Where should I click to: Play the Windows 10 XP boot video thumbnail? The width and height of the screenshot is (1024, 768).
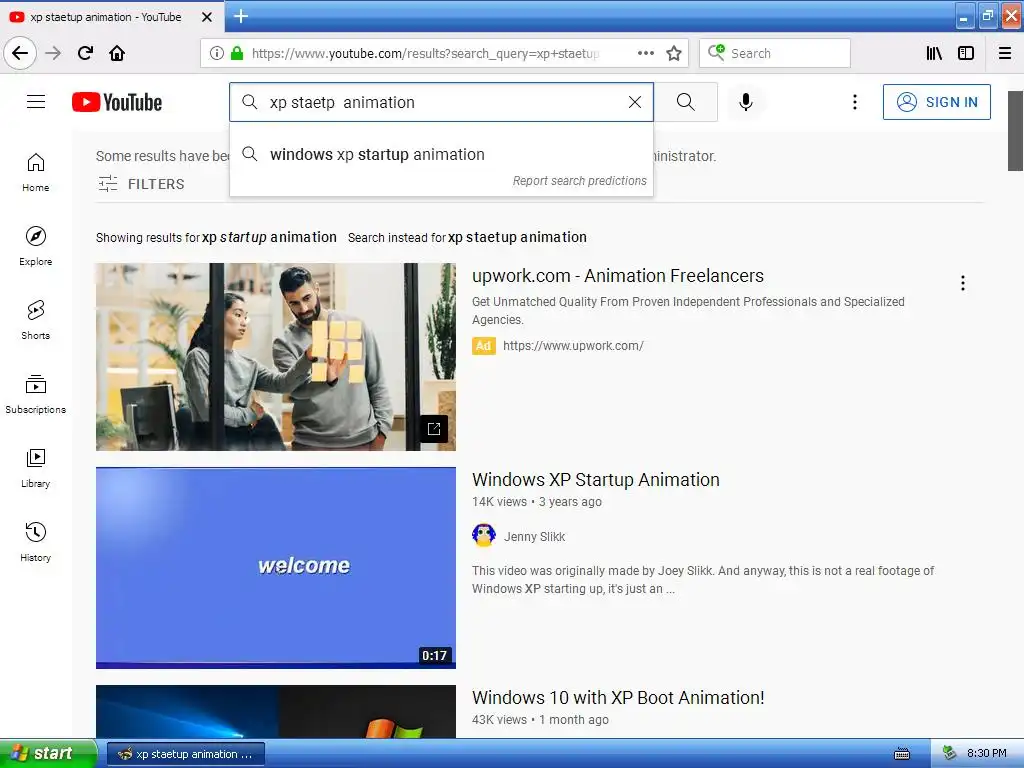pyautogui.click(x=276, y=712)
